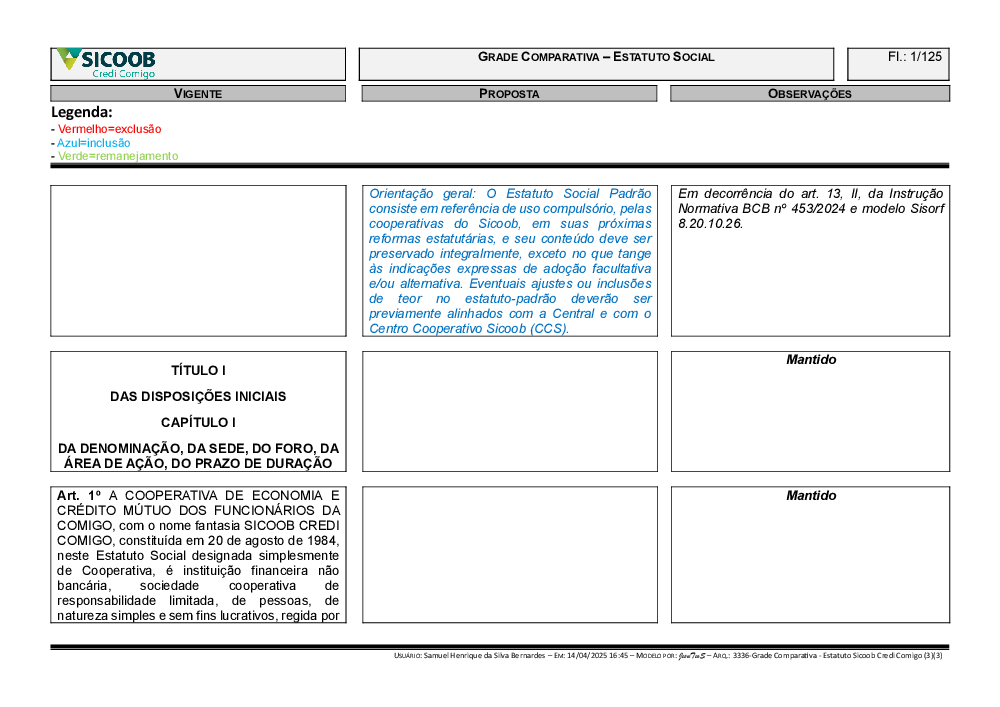Click Mantido in the TÍTULO I row
The width and height of the screenshot is (1000, 707).
coord(811,360)
